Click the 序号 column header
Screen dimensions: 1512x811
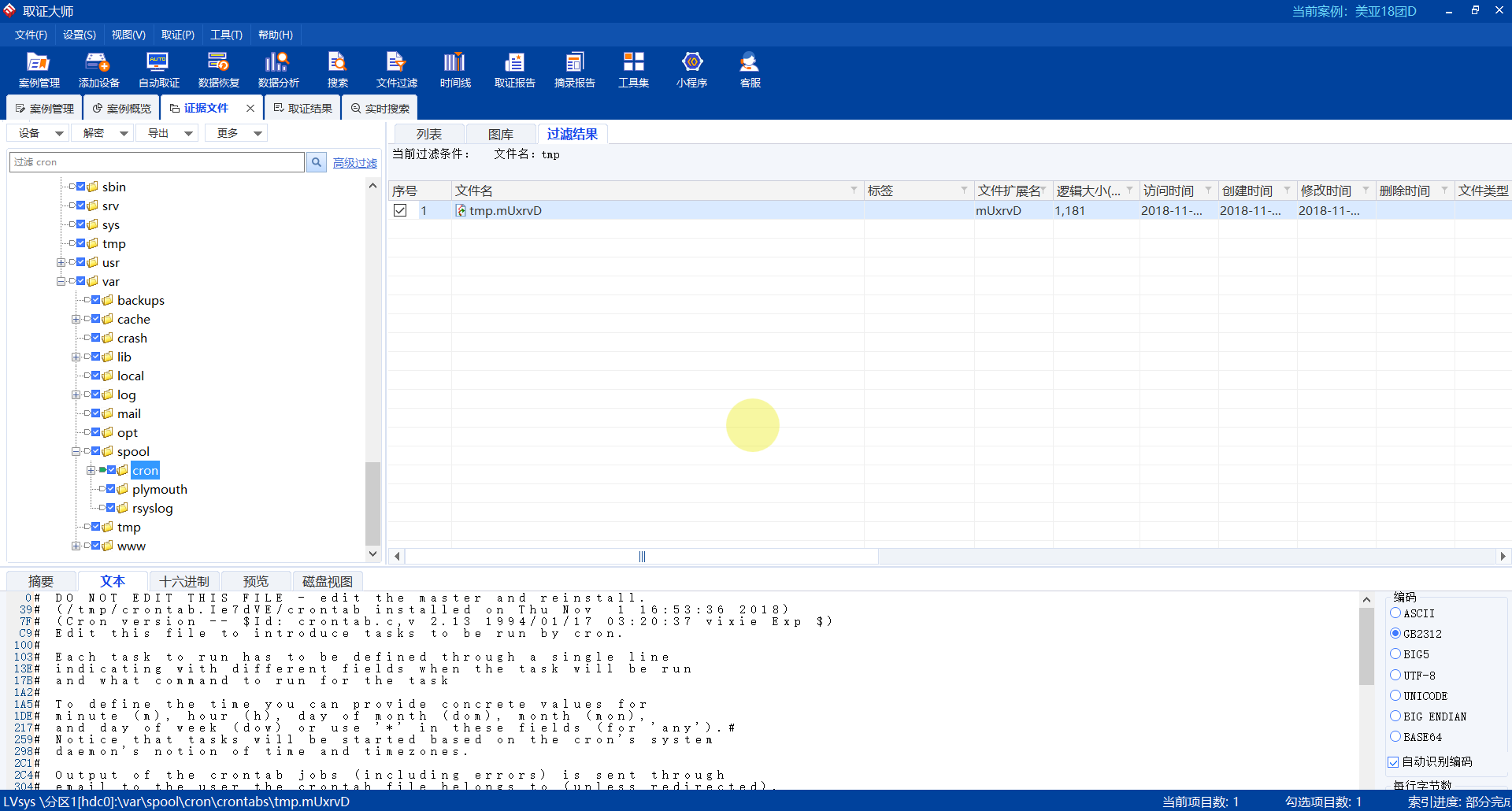(420, 191)
